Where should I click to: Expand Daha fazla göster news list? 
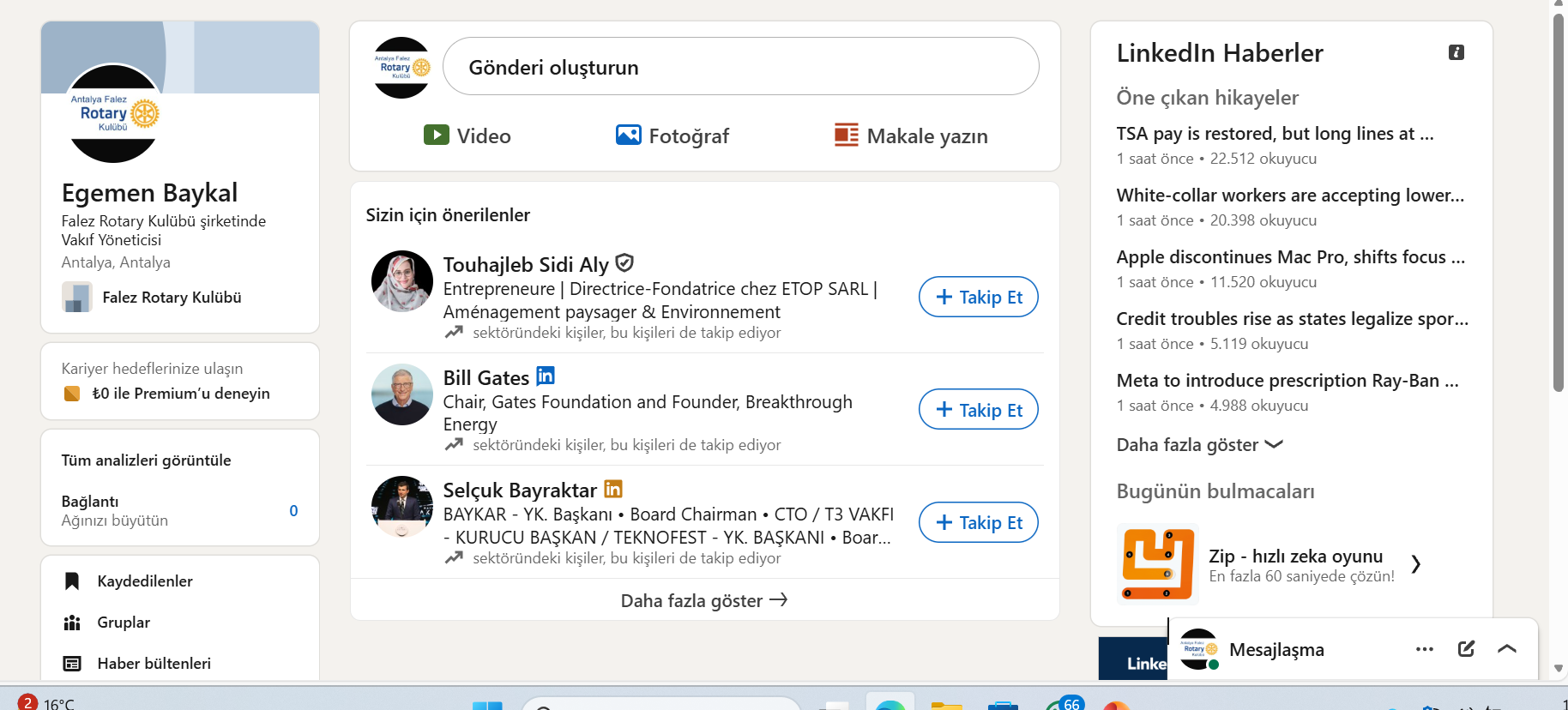[x=1198, y=445]
